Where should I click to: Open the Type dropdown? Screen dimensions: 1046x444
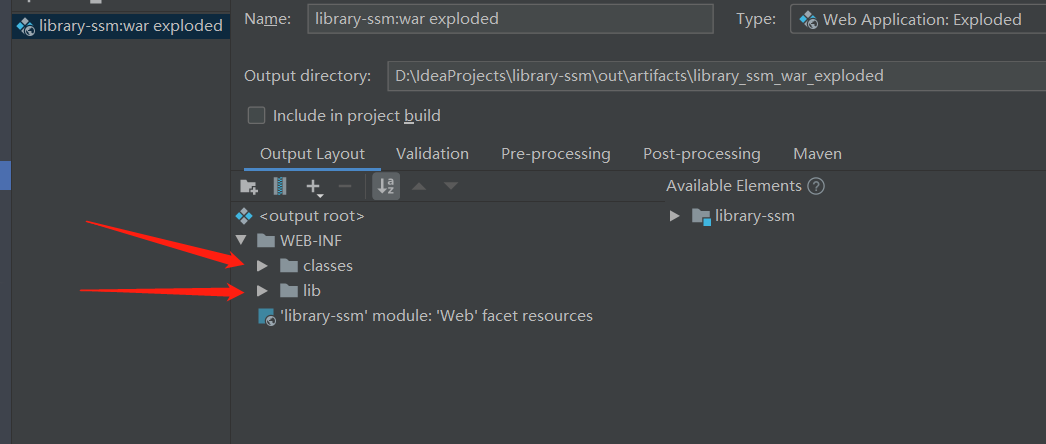click(x=918, y=19)
